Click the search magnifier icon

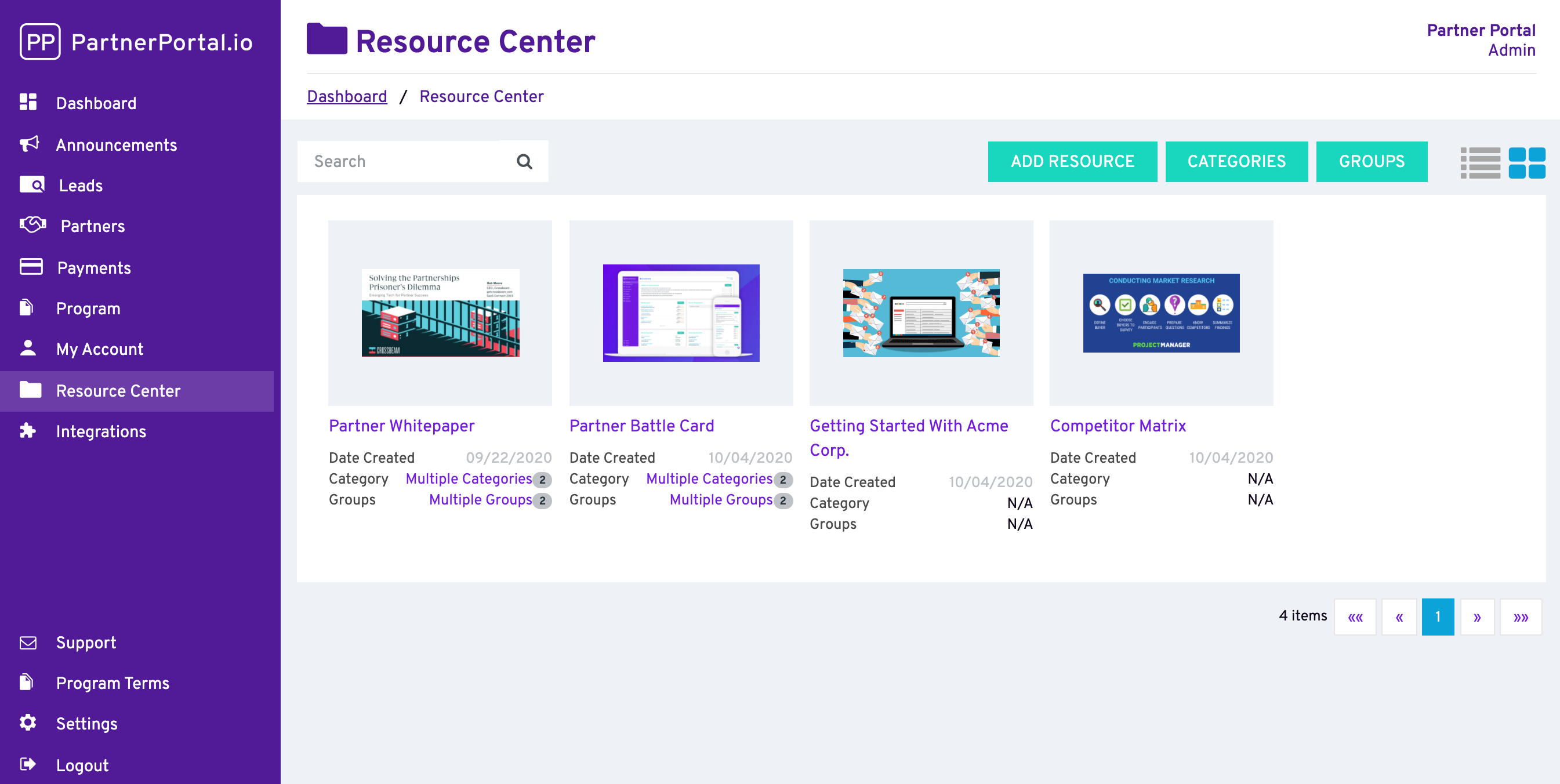[x=524, y=161]
